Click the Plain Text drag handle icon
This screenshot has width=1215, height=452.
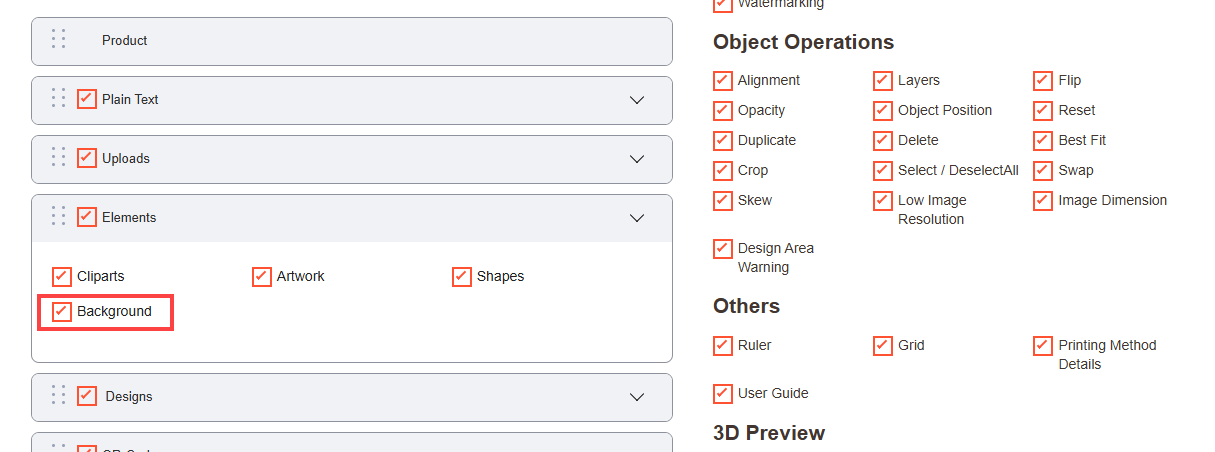59,99
